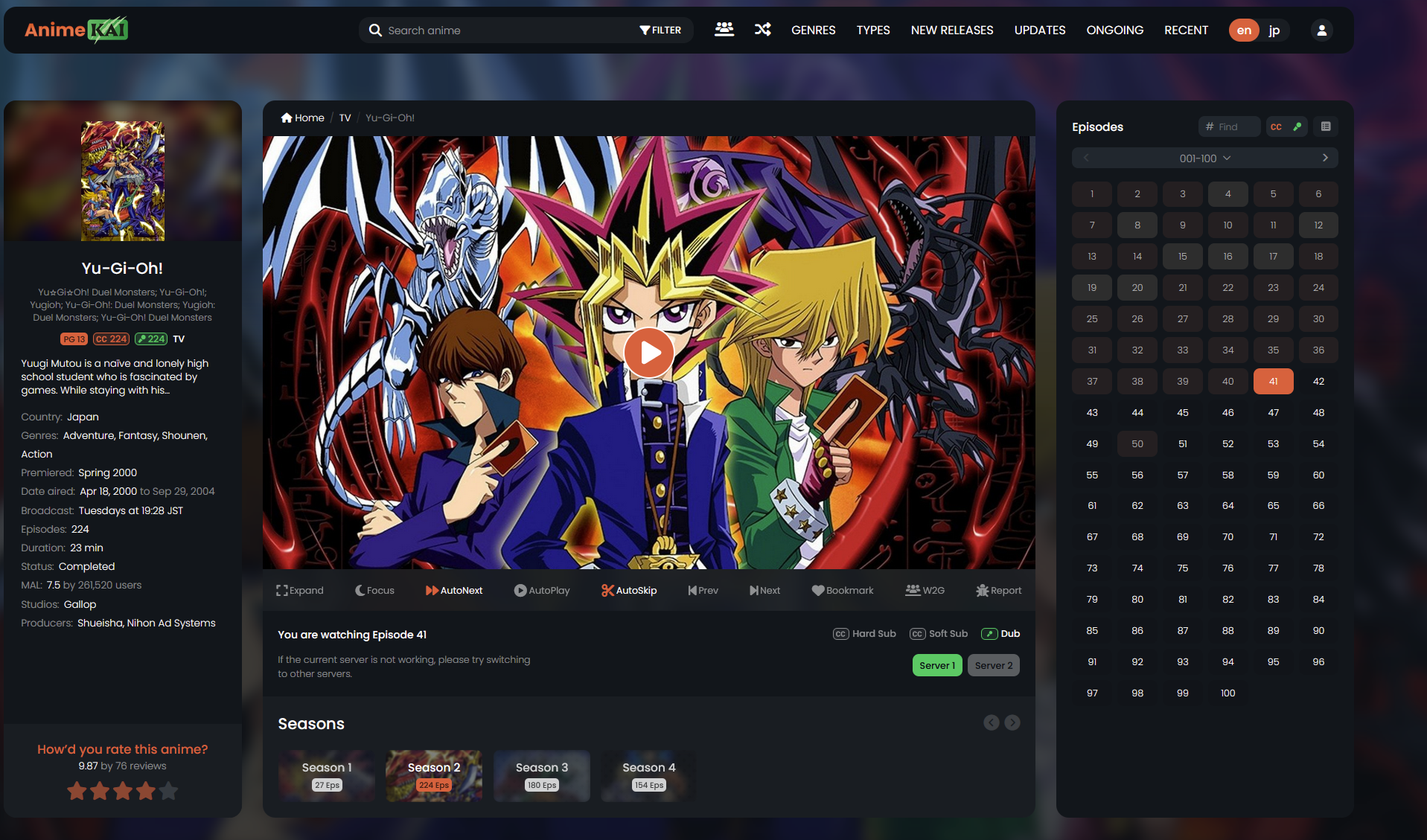Image resolution: width=1427 pixels, height=840 pixels.
Task: Switch title language to en
Action: 1244,31
